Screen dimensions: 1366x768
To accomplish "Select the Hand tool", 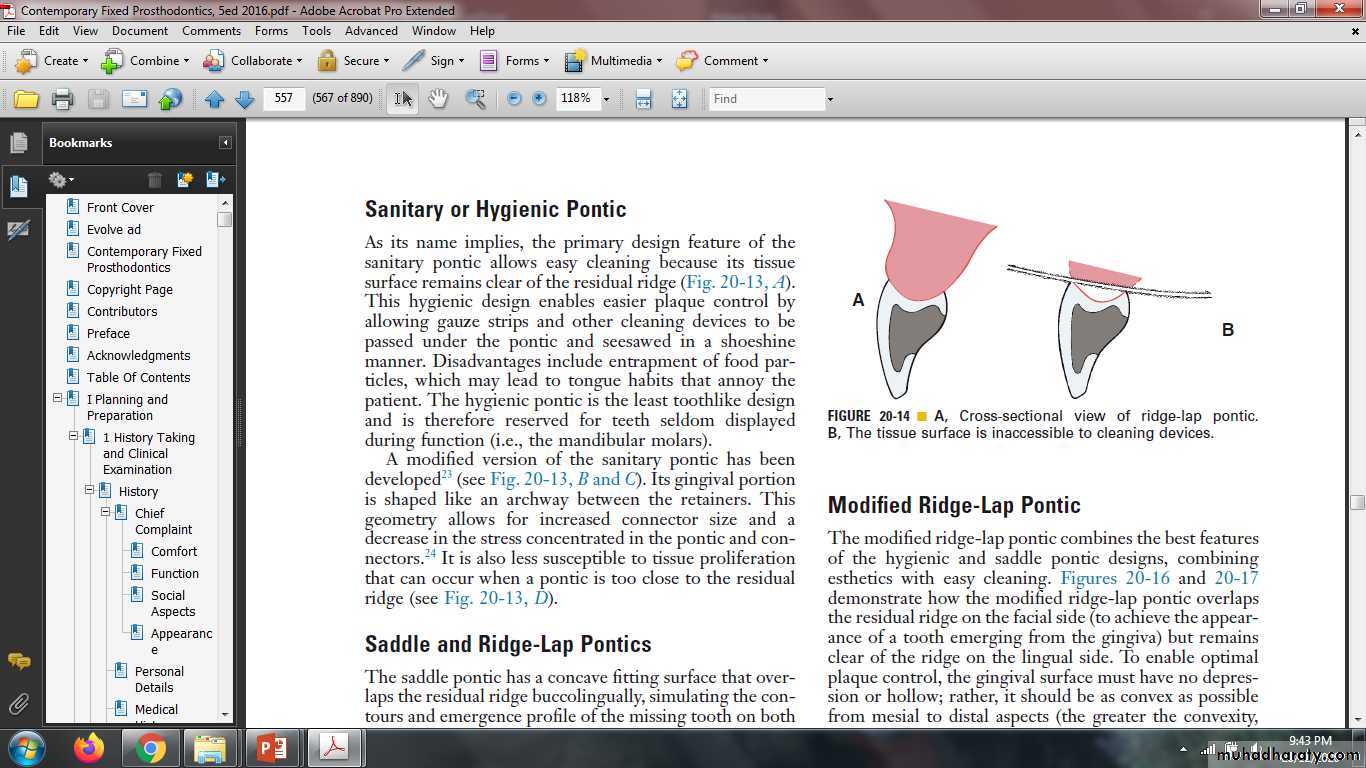I will pyautogui.click(x=438, y=99).
